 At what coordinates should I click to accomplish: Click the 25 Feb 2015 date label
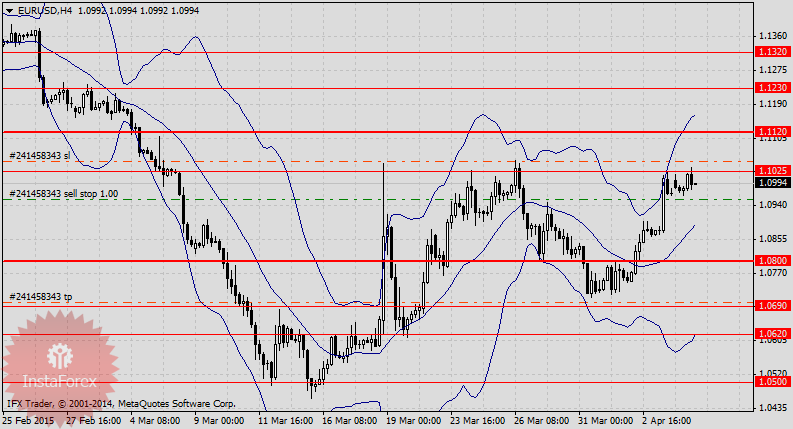coord(29,421)
